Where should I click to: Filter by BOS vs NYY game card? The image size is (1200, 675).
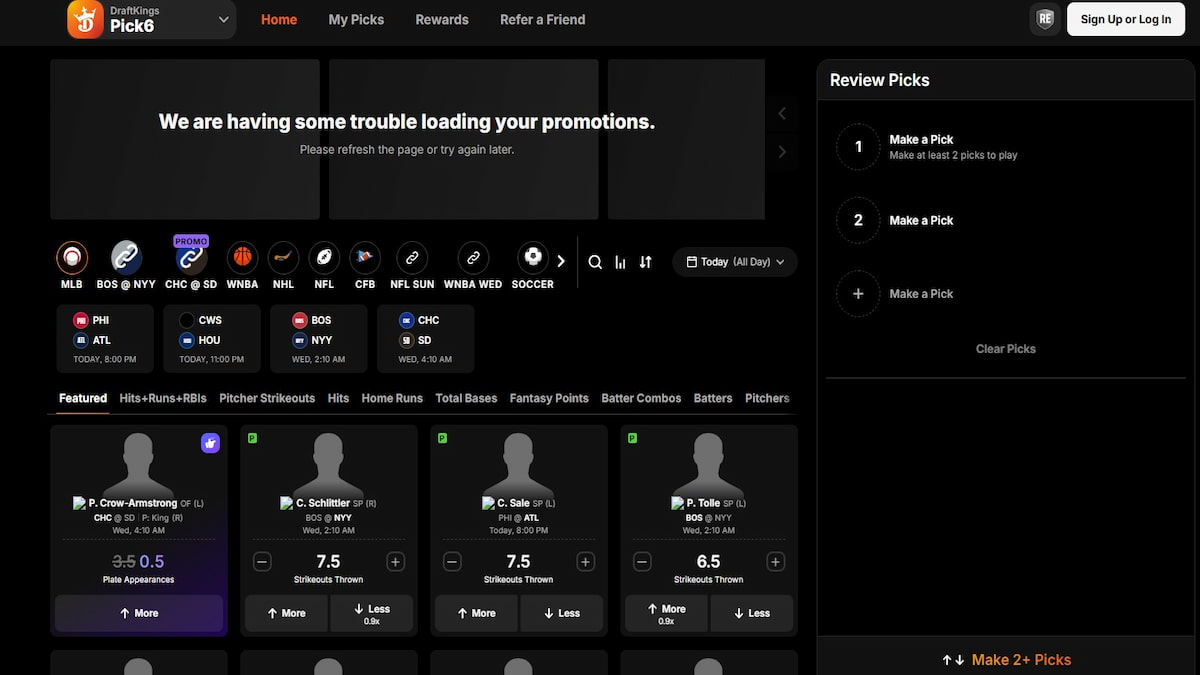(x=320, y=339)
